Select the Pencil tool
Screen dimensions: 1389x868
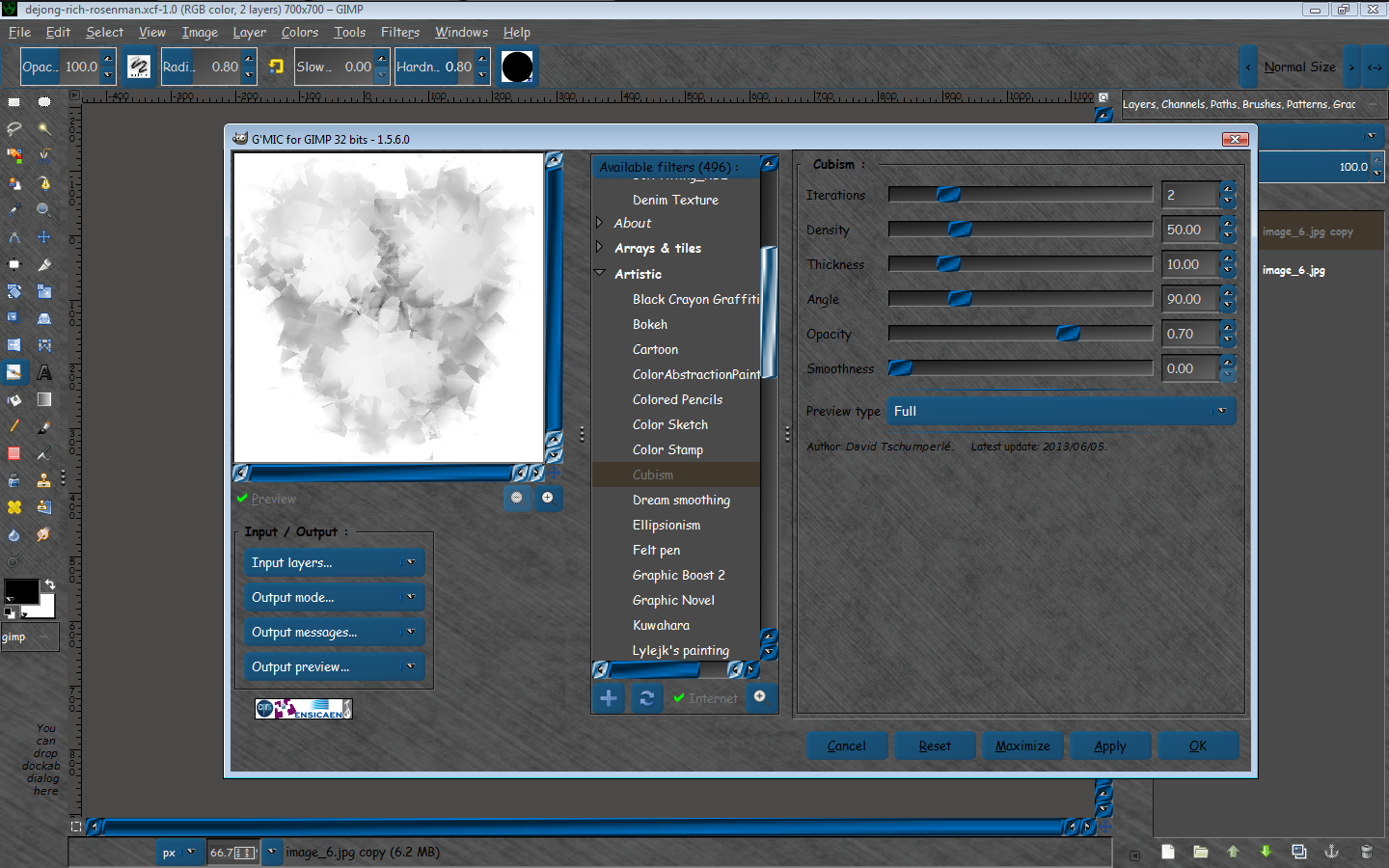(14, 426)
